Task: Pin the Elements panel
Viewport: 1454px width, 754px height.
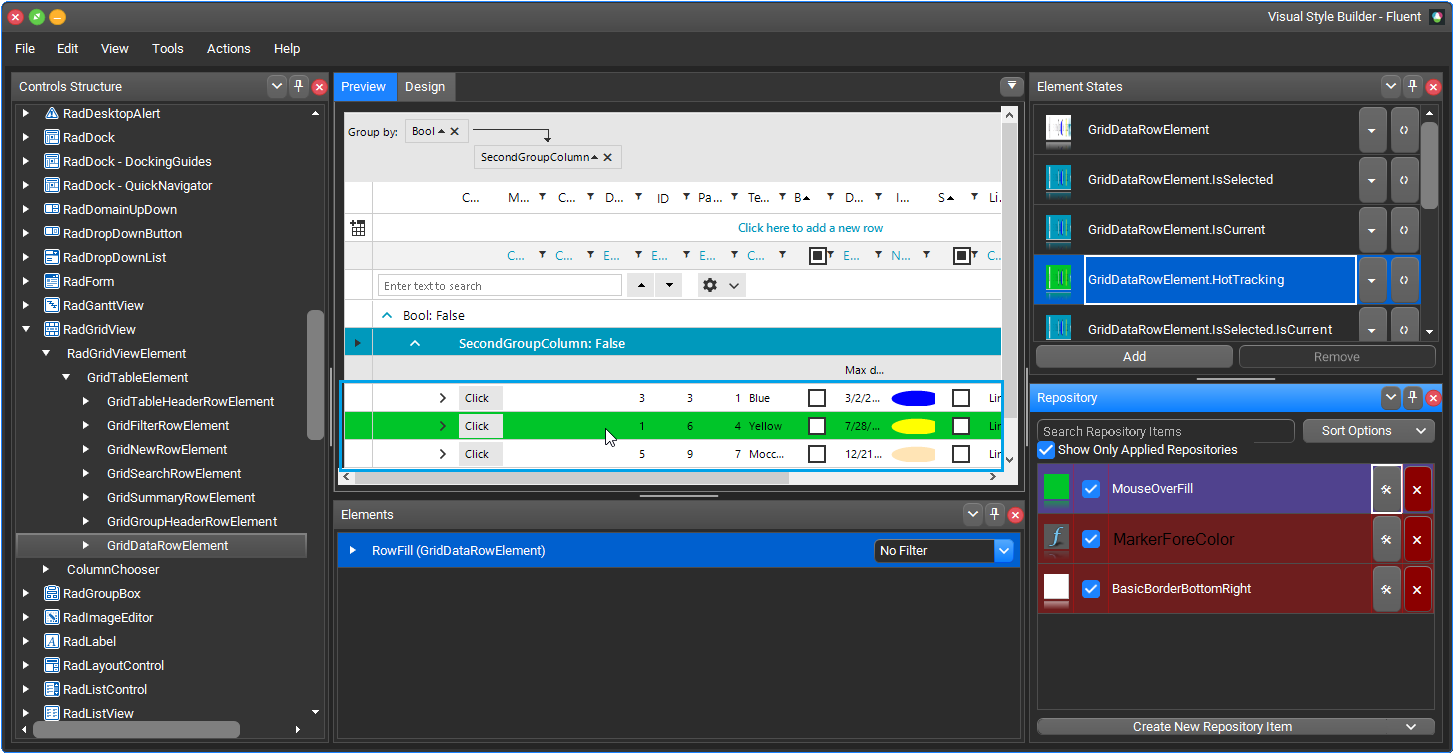Action: click(x=994, y=515)
